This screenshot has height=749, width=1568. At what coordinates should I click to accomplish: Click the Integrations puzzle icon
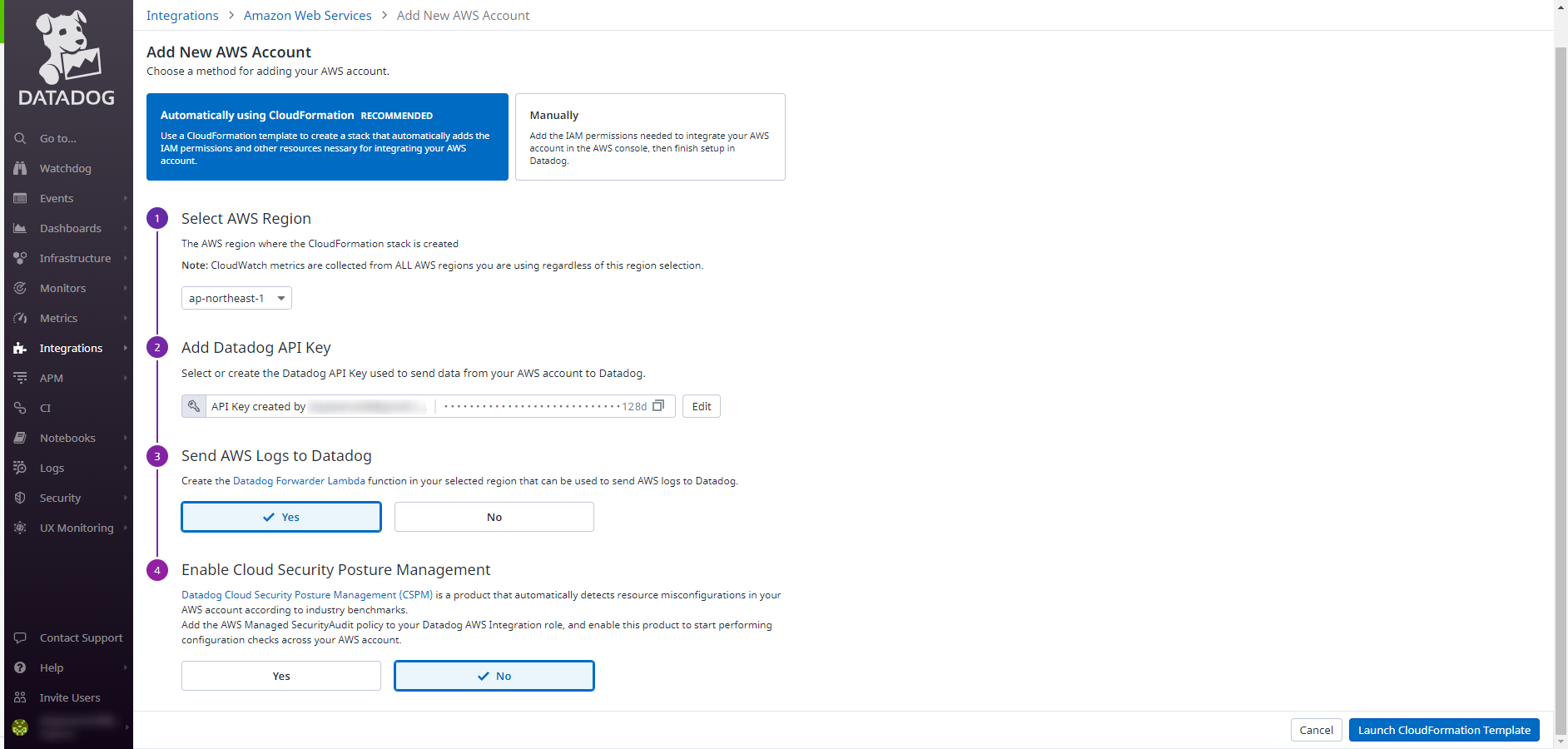pos(20,348)
